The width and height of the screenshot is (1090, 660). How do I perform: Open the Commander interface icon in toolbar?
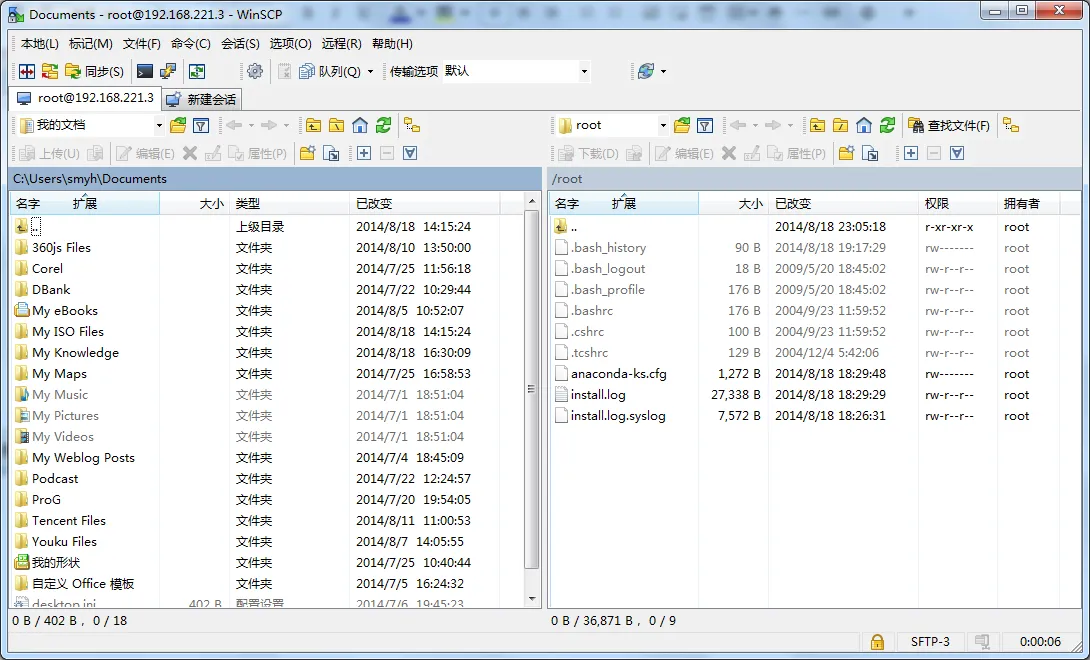coord(26,71)
